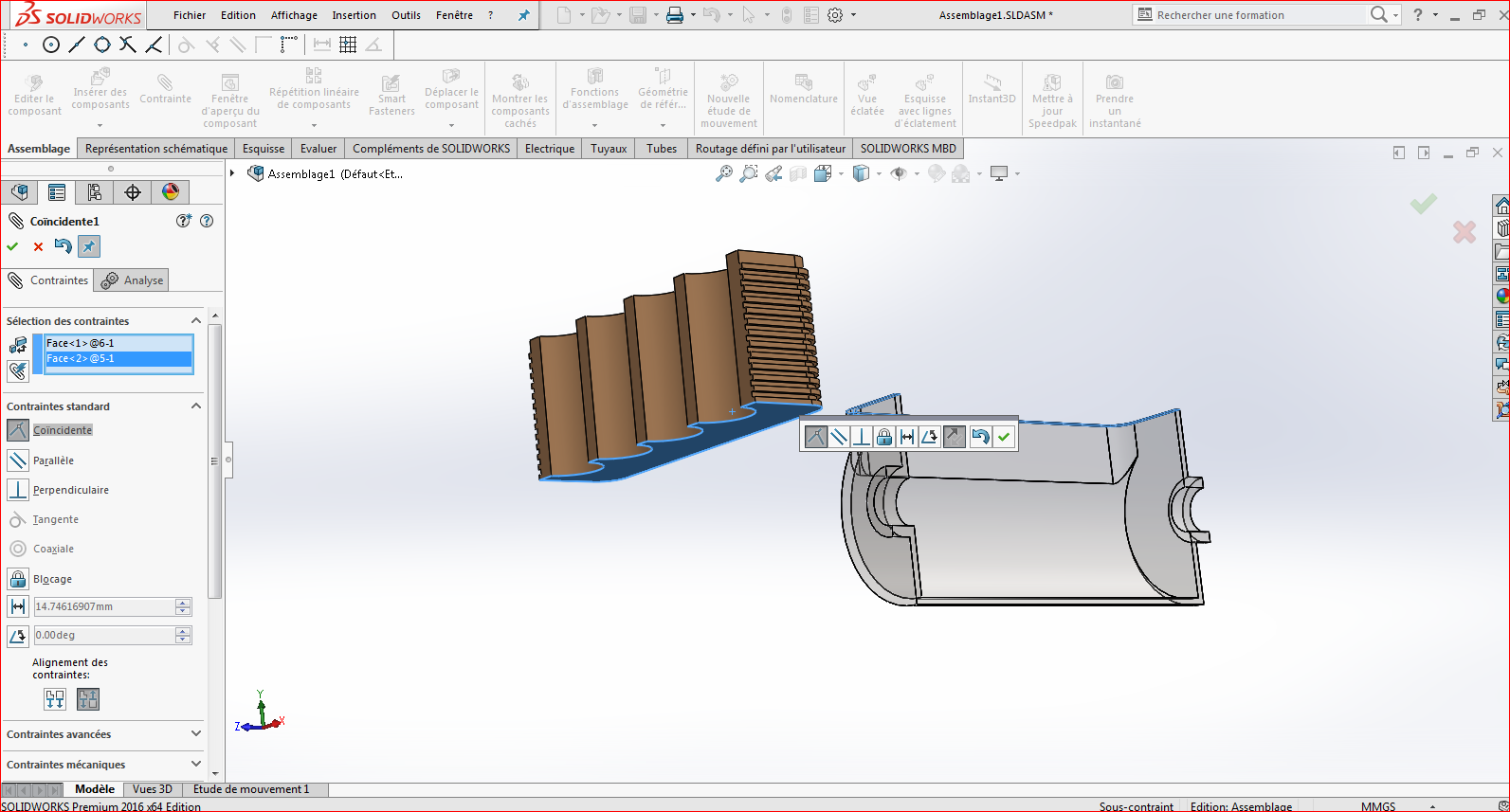Toggle the distance mate icon button
The width and height of the screenshot is (1510, 812).
(x=18, y=606)
